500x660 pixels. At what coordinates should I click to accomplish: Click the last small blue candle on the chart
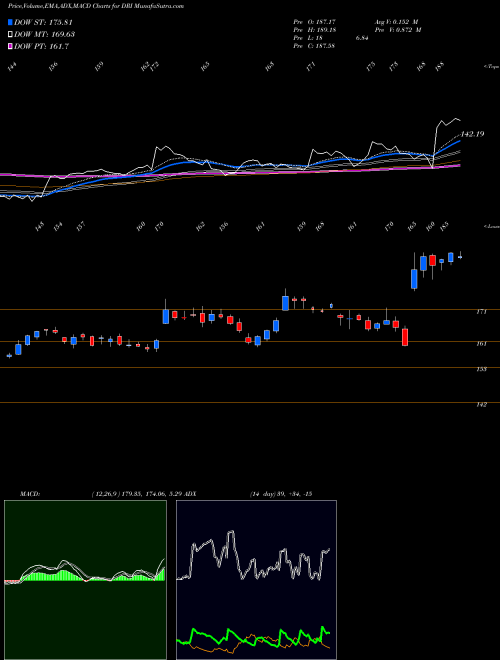tap(460, 257)
